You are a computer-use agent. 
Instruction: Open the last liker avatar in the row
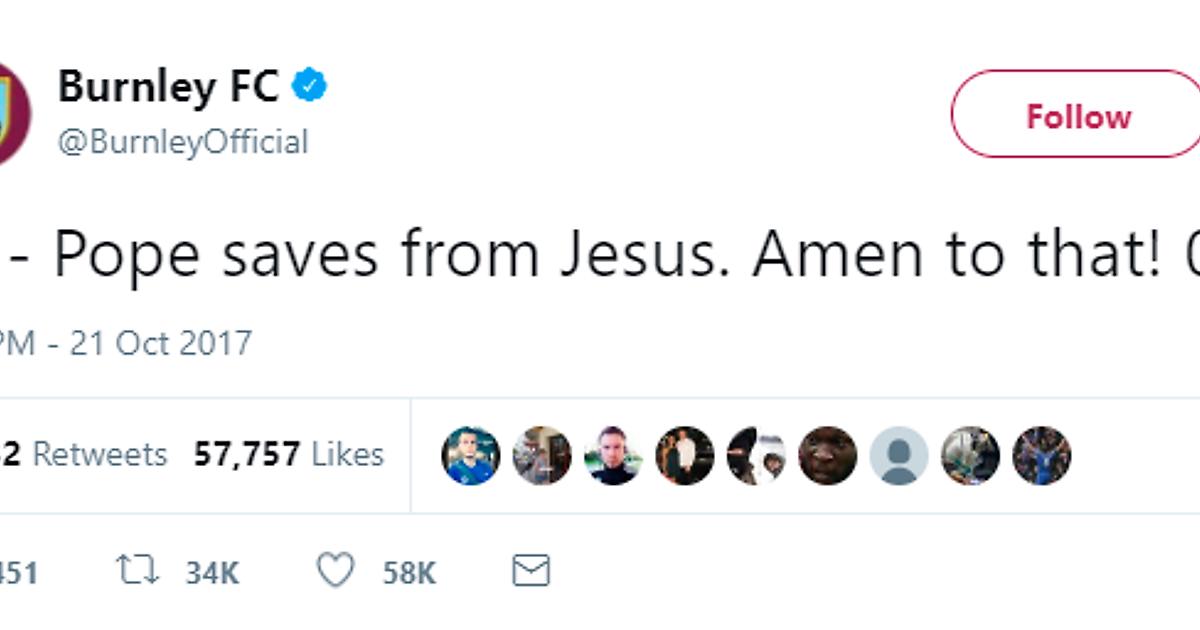(1041, 456)
